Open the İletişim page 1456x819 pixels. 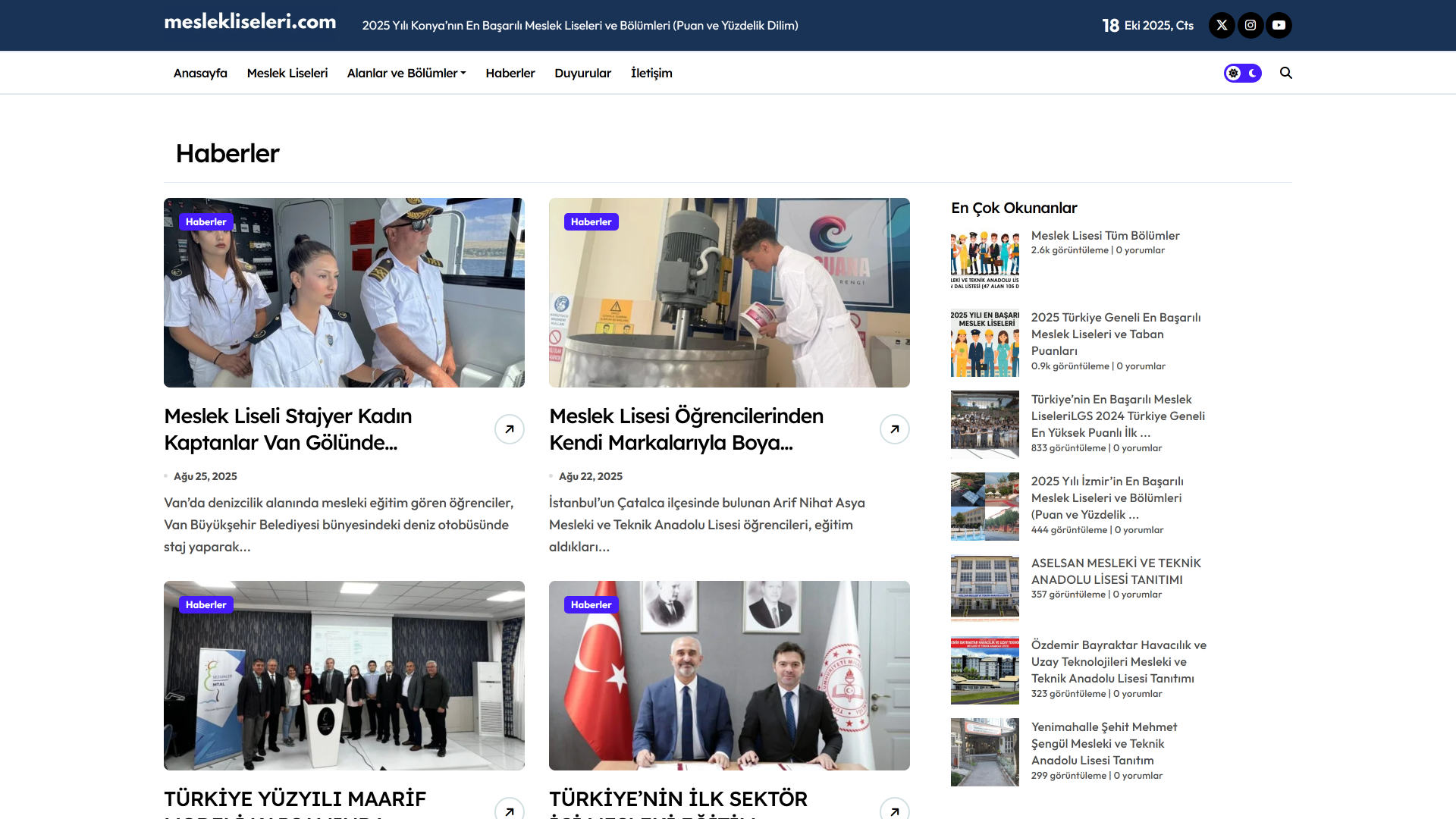(x=651, y=73)
